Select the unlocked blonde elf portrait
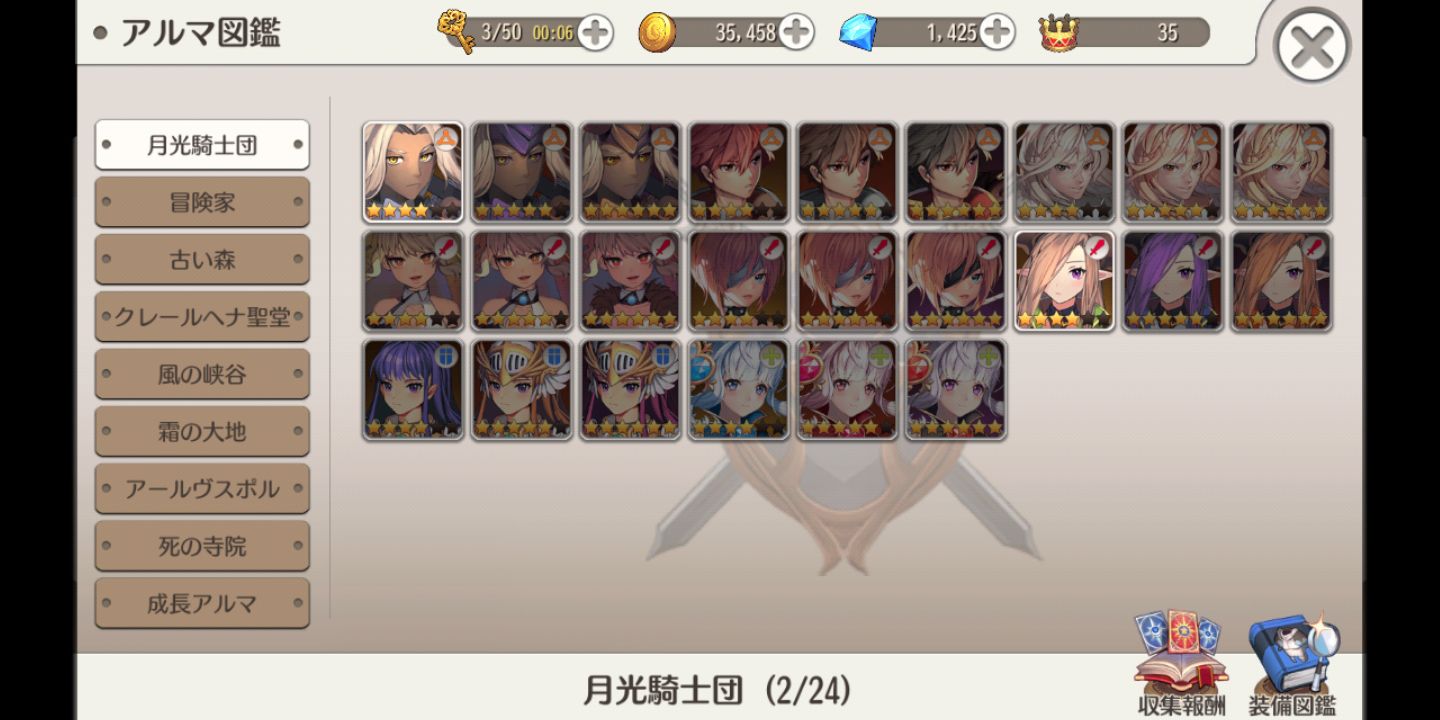The width and height of the screenshot is (1440, 720). pyautogui.click(x=1065, y=281)
